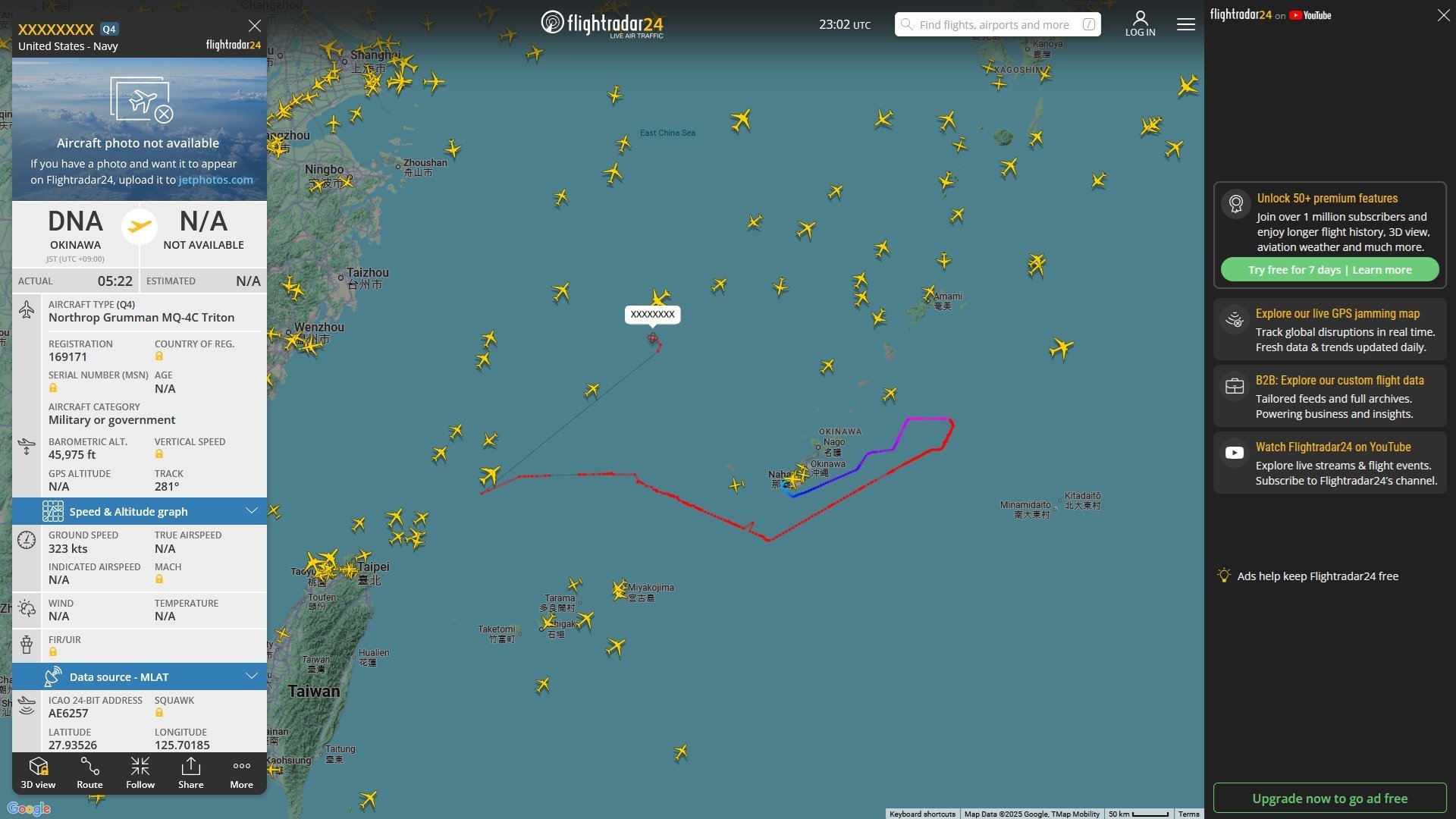Close the aircraft details panel
Screen dimensions: 1456x819
click(255, 26)
